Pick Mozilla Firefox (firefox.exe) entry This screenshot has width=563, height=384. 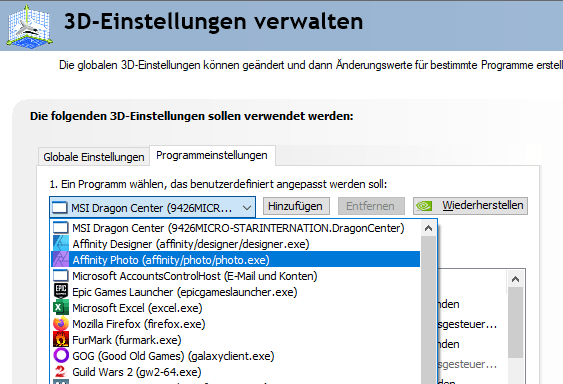[x=236, y=323]
